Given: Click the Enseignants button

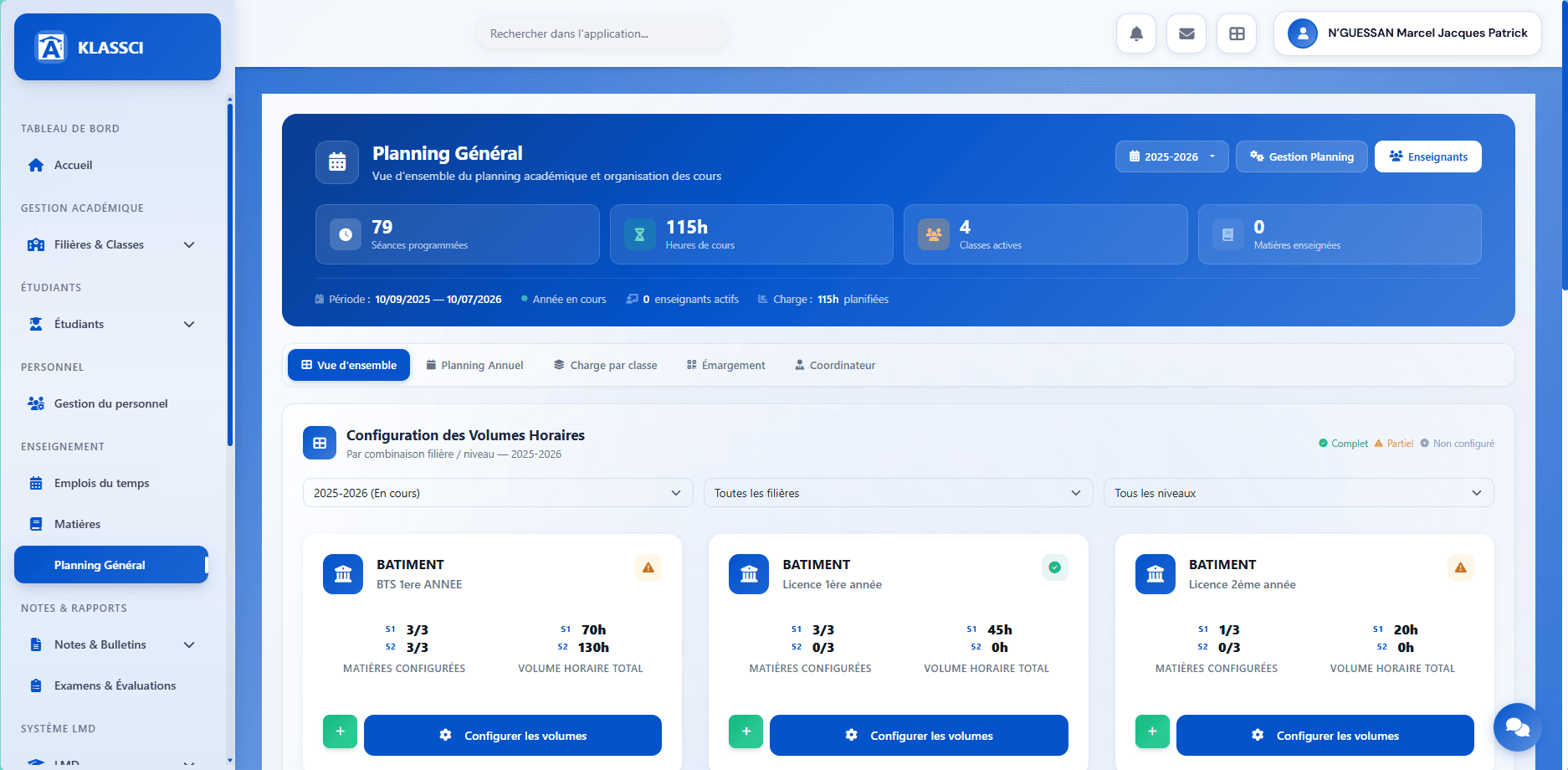Looking at the screenshot, I should (1427, 157).
